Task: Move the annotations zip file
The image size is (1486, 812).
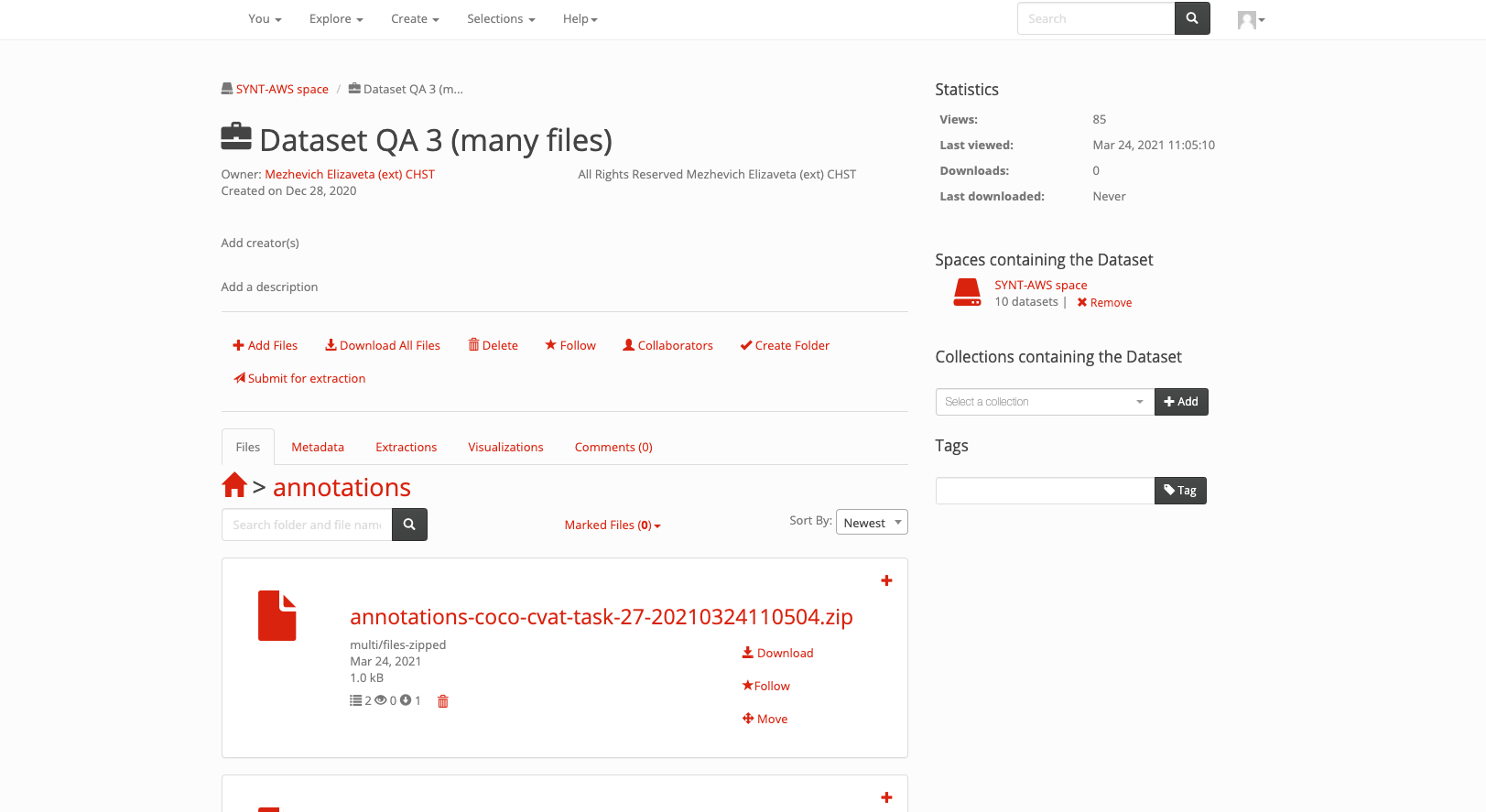Action: tap(765, 719)
